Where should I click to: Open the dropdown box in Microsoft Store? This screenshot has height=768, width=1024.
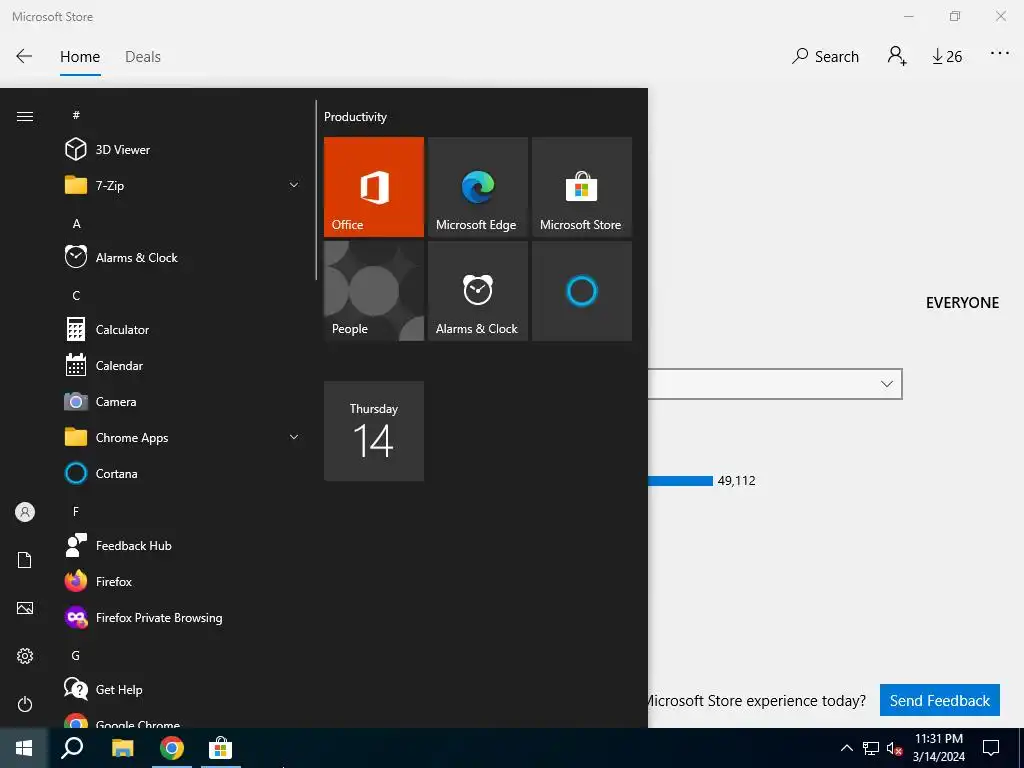point(775,384)
